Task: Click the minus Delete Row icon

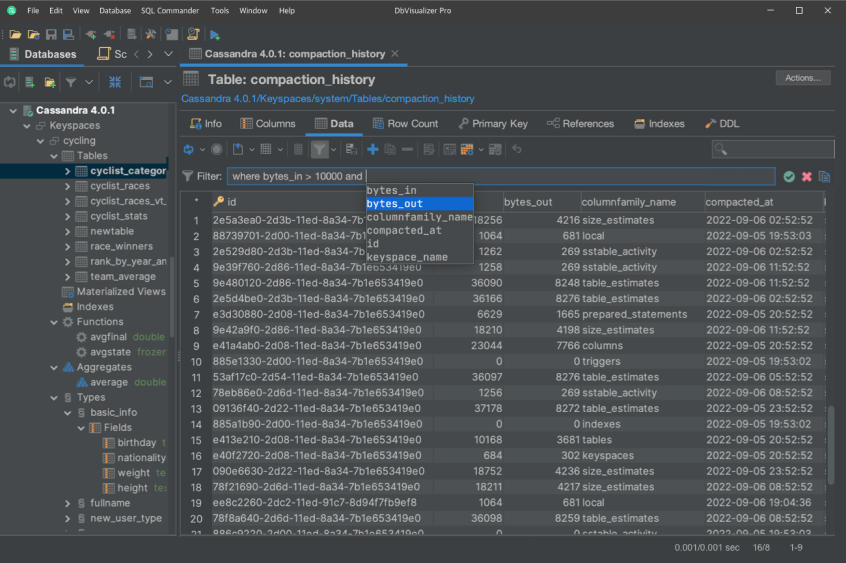Action: coord(407,150)
